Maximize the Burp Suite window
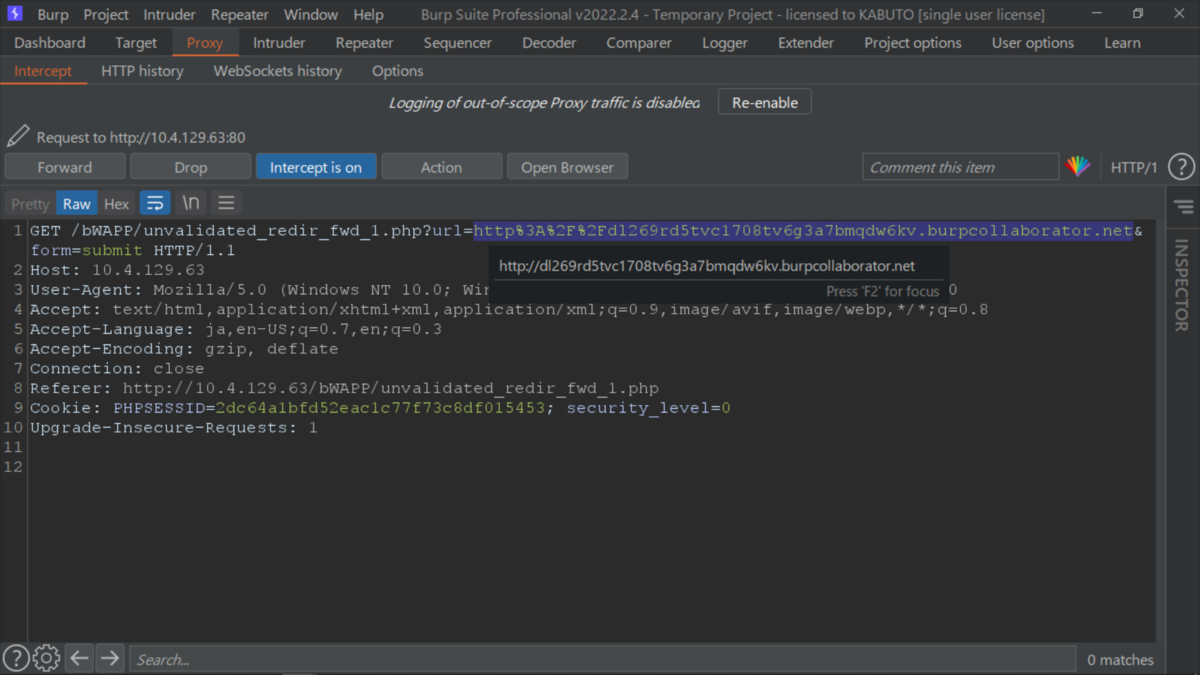Viewport: 1200px width, 675px height. pos(1137,14)
